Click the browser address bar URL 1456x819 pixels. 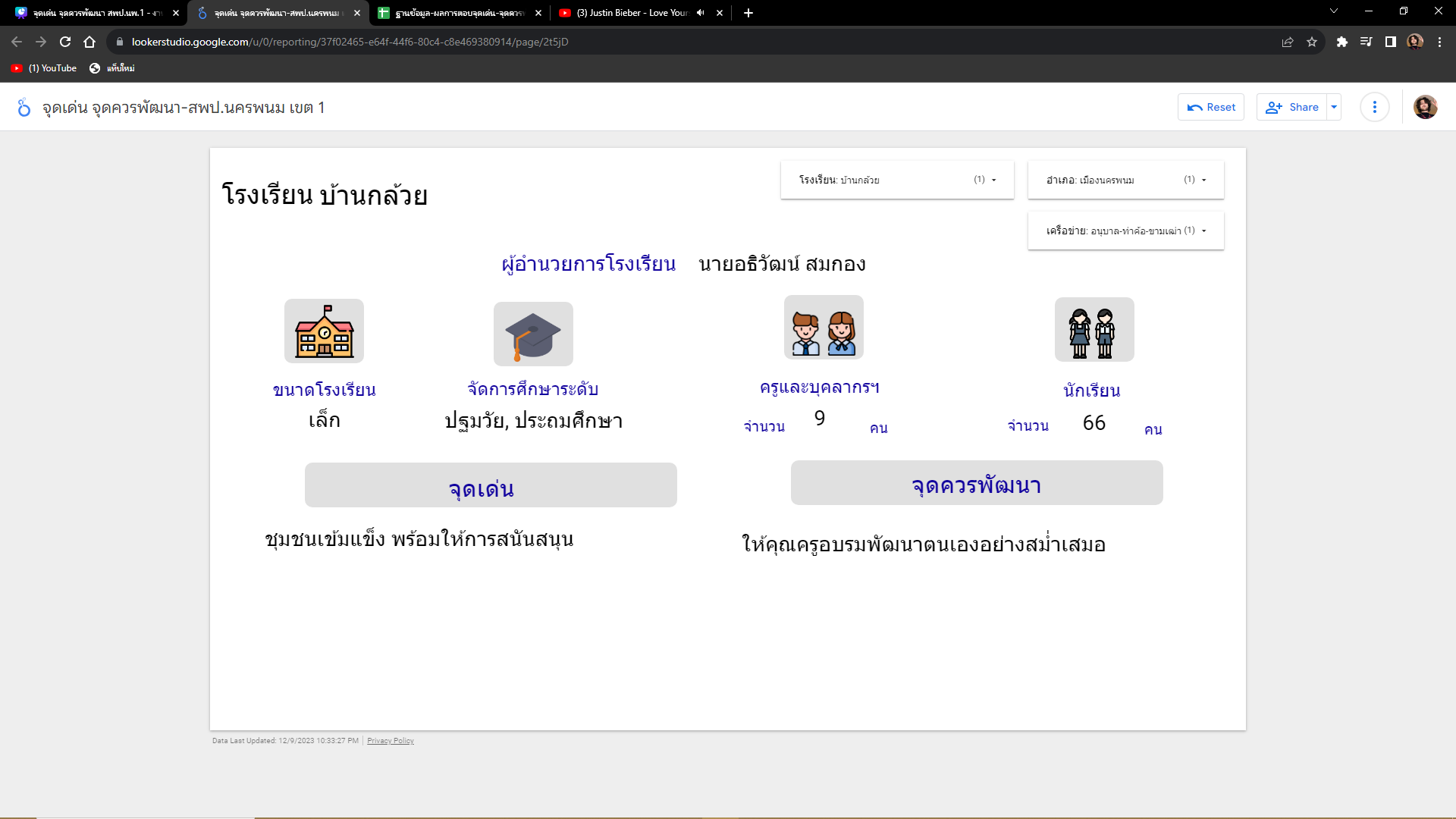[x=349, y=42]
